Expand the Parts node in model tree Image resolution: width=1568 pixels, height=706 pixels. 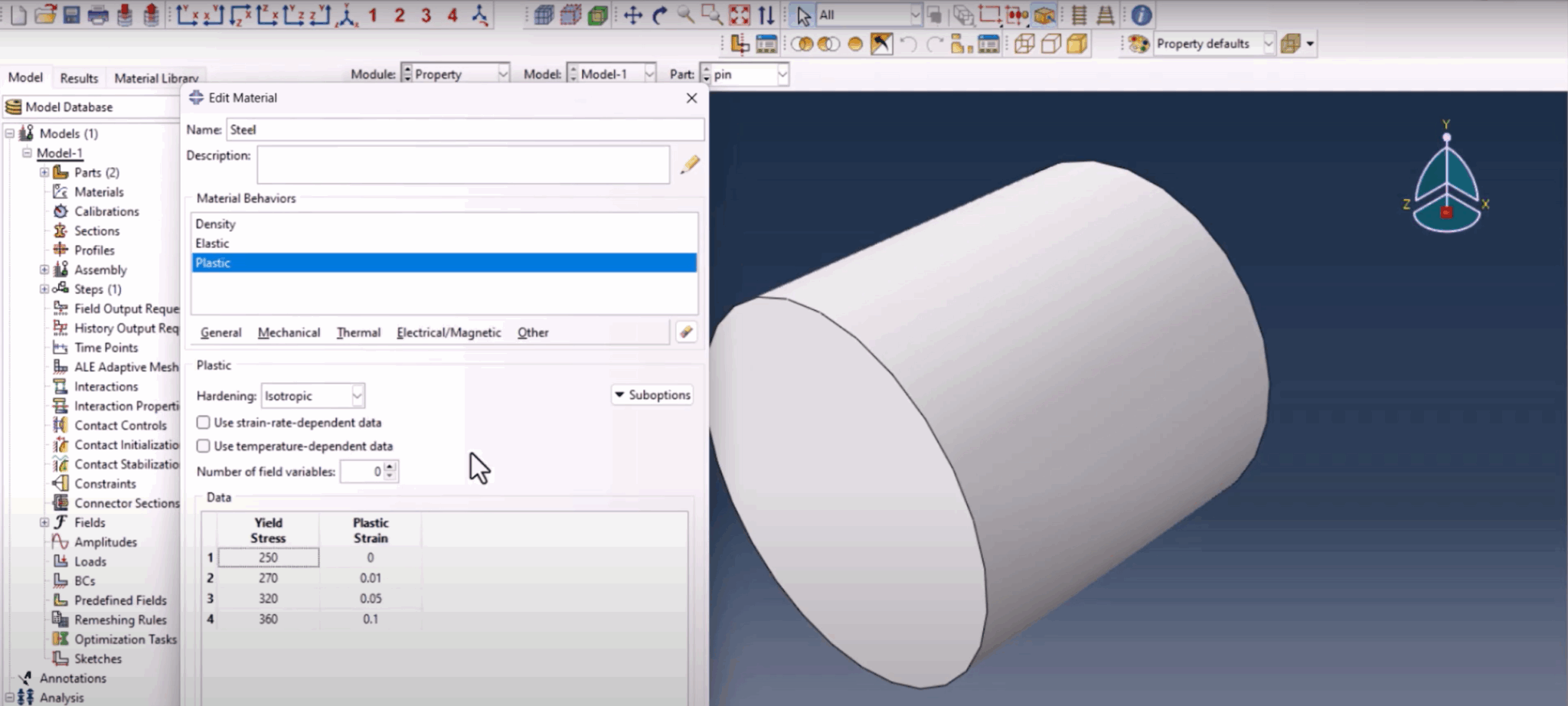(44, 172)
